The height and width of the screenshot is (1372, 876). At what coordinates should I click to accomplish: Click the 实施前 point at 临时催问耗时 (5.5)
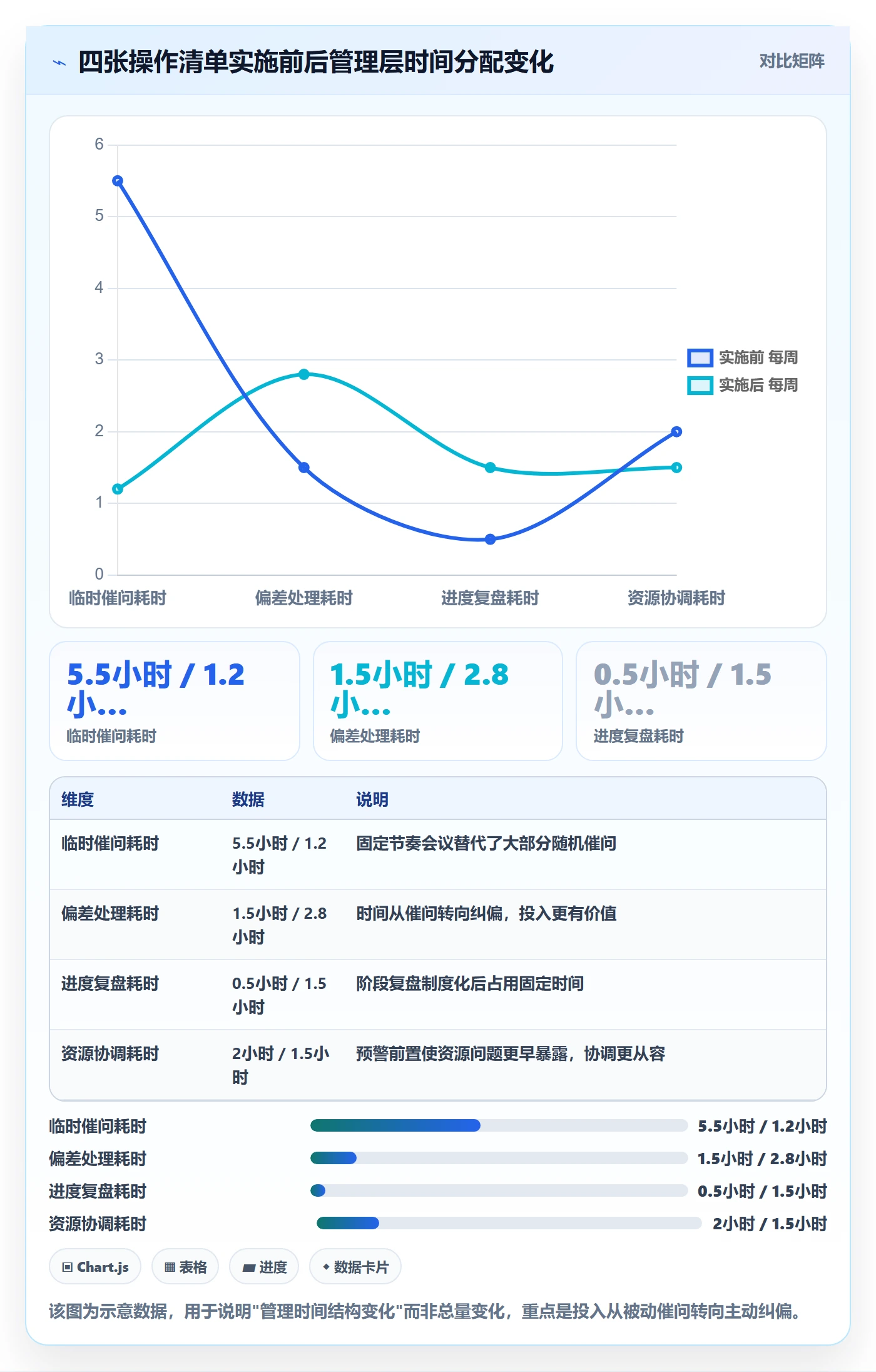point(118,181)
